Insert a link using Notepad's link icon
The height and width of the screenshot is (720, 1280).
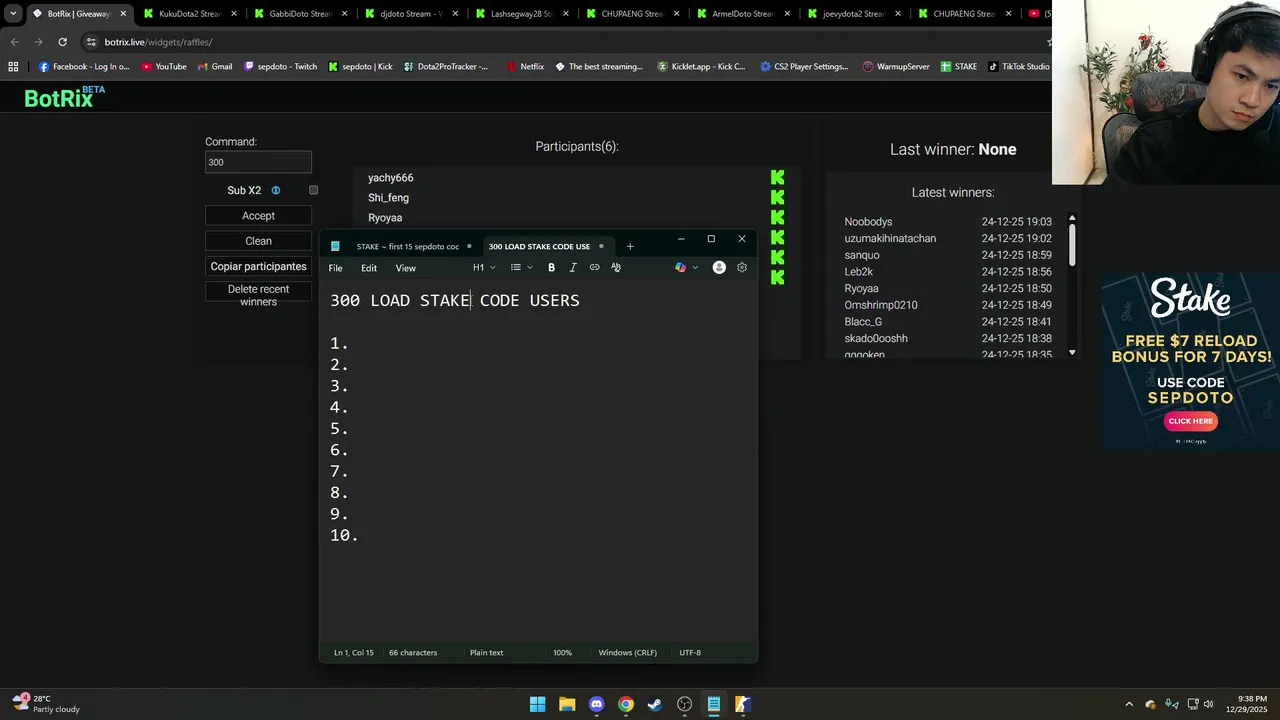[x=595, y=268]
